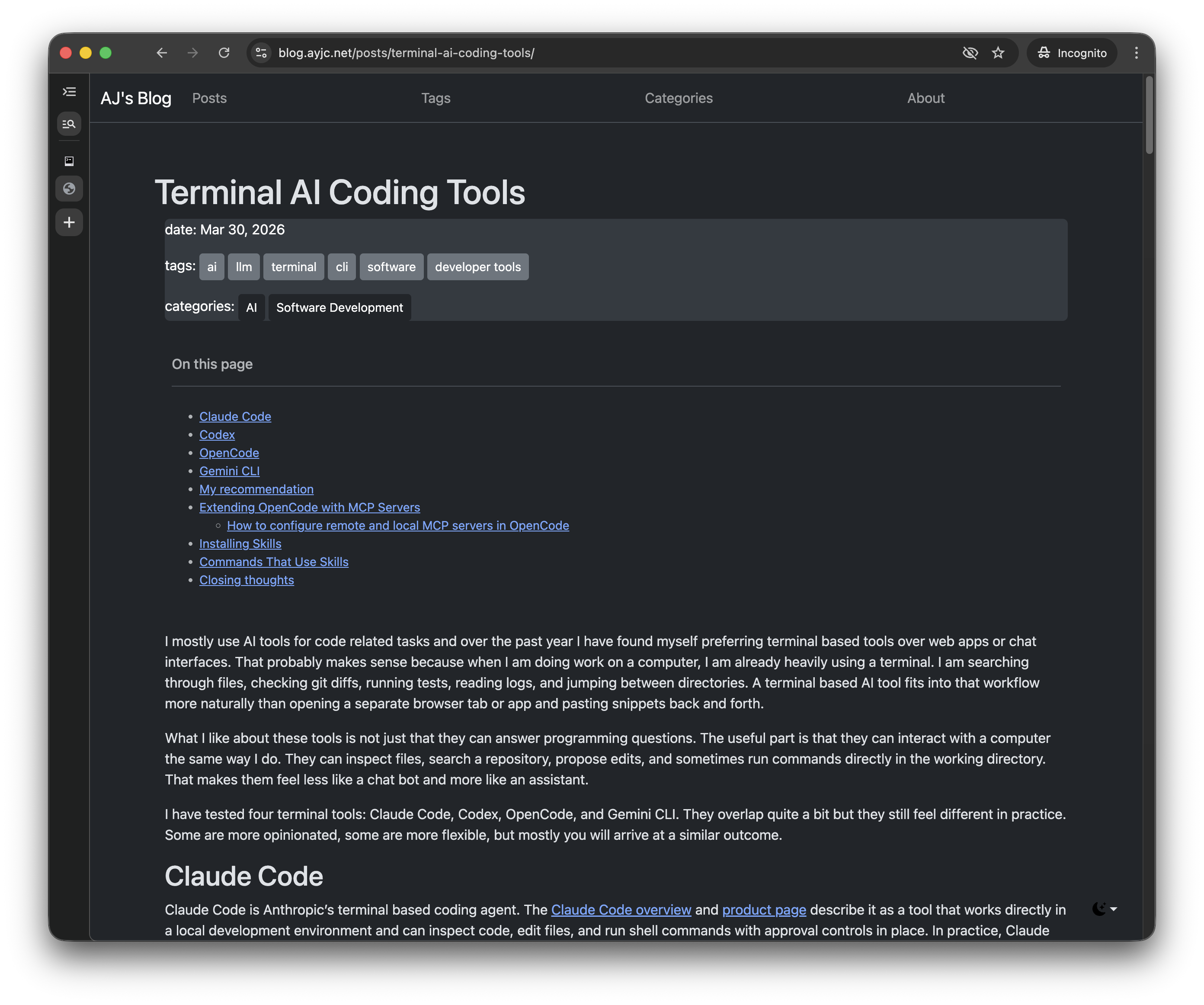Open the About page
Viewport: 1204px width, 1005px height.
[x=925, y=98]
